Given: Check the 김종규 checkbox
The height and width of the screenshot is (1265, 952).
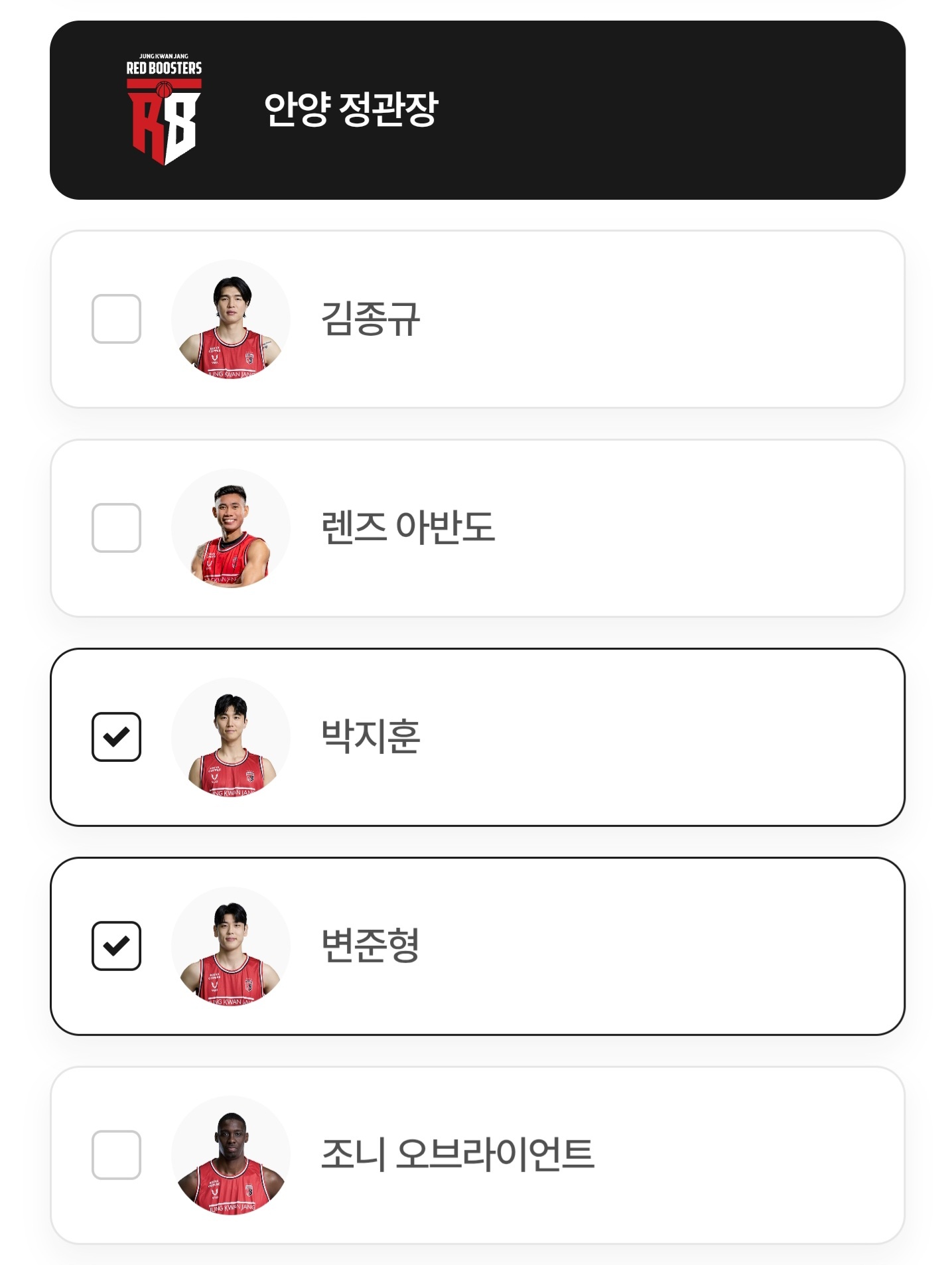Looking at the screenshot, I should (x=116, y=319).
